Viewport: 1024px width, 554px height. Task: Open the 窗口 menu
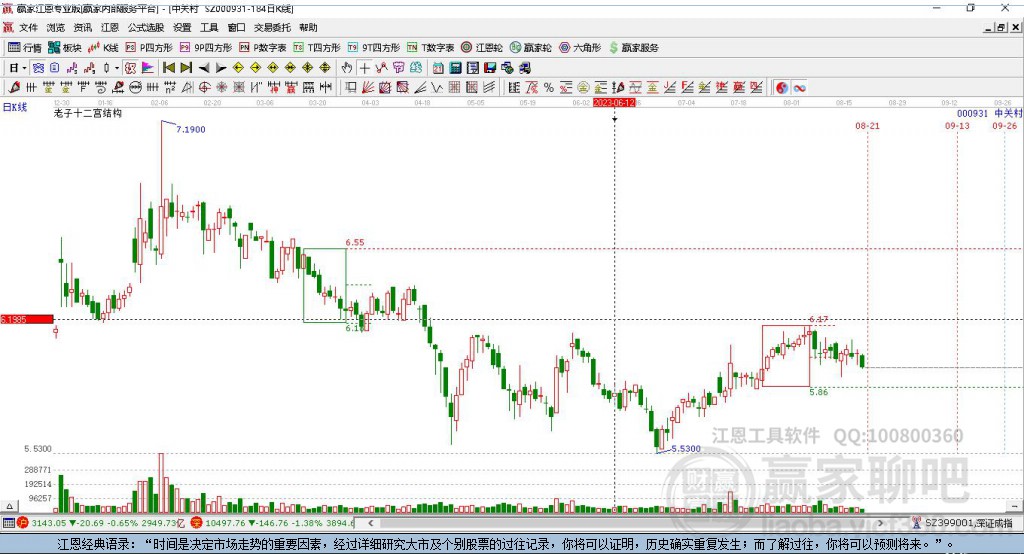click(x=236, y=27)
